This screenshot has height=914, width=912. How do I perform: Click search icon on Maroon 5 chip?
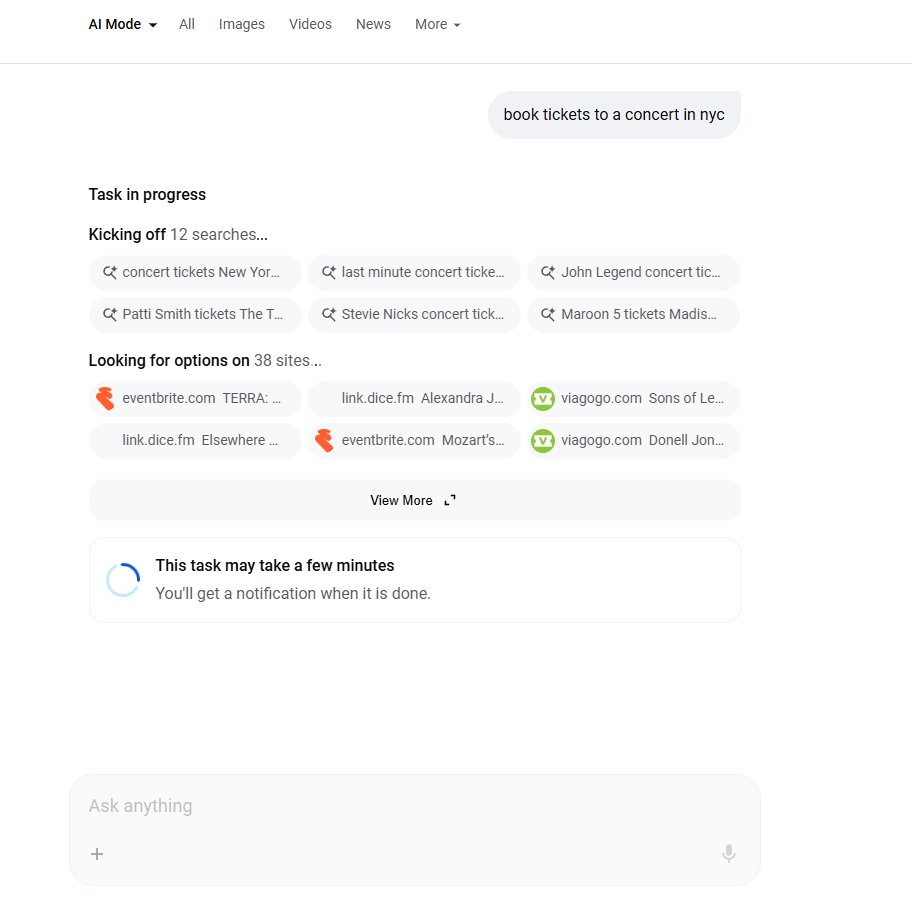click(x=548, y=314)
